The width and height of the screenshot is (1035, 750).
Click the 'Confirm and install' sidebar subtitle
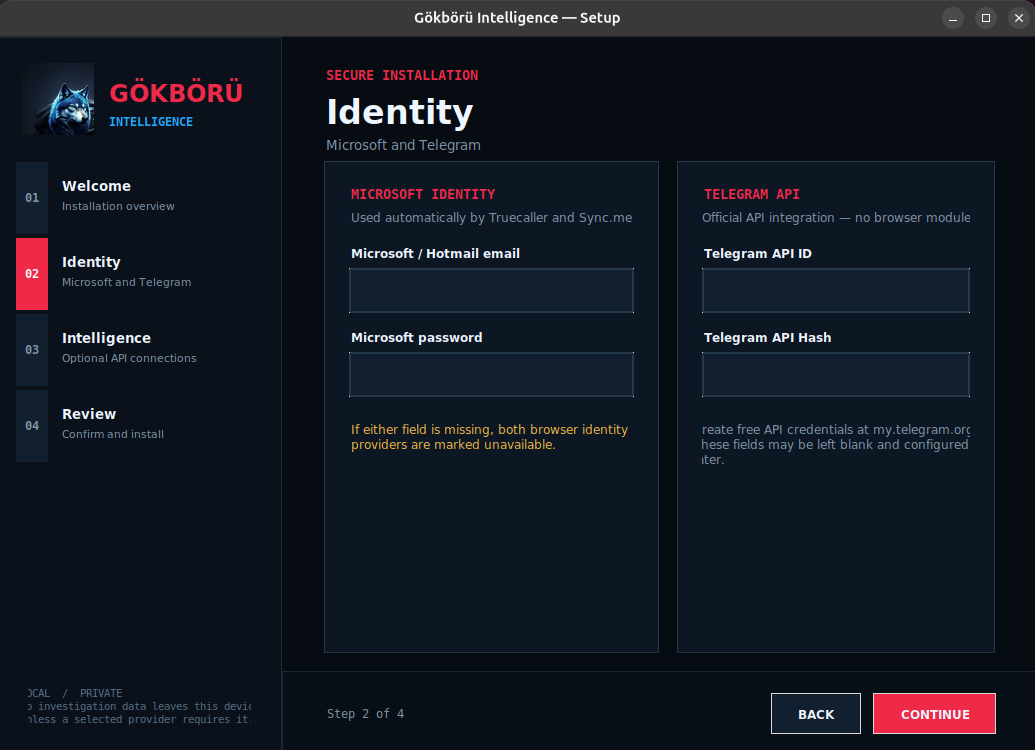pyautogui.click(x=113, y=434)
